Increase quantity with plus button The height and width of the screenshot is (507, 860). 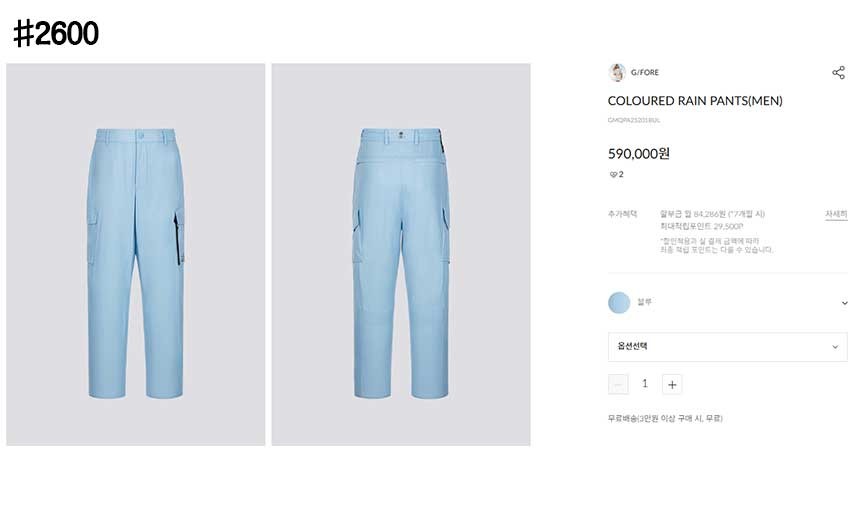pyautogui.click(x=672, y=385)
